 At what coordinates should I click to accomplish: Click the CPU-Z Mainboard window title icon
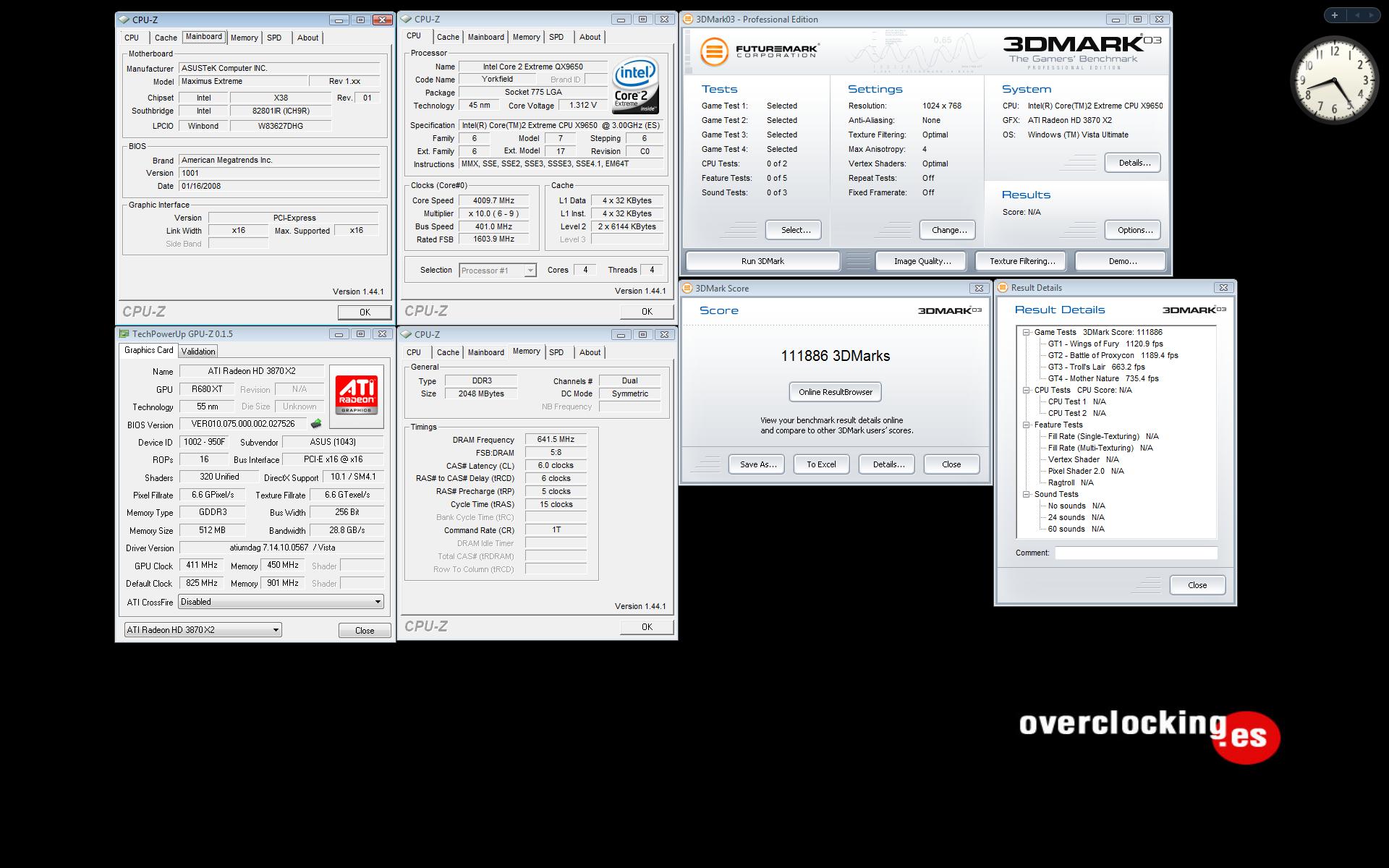pyautogui.click(x=124, y=20)
